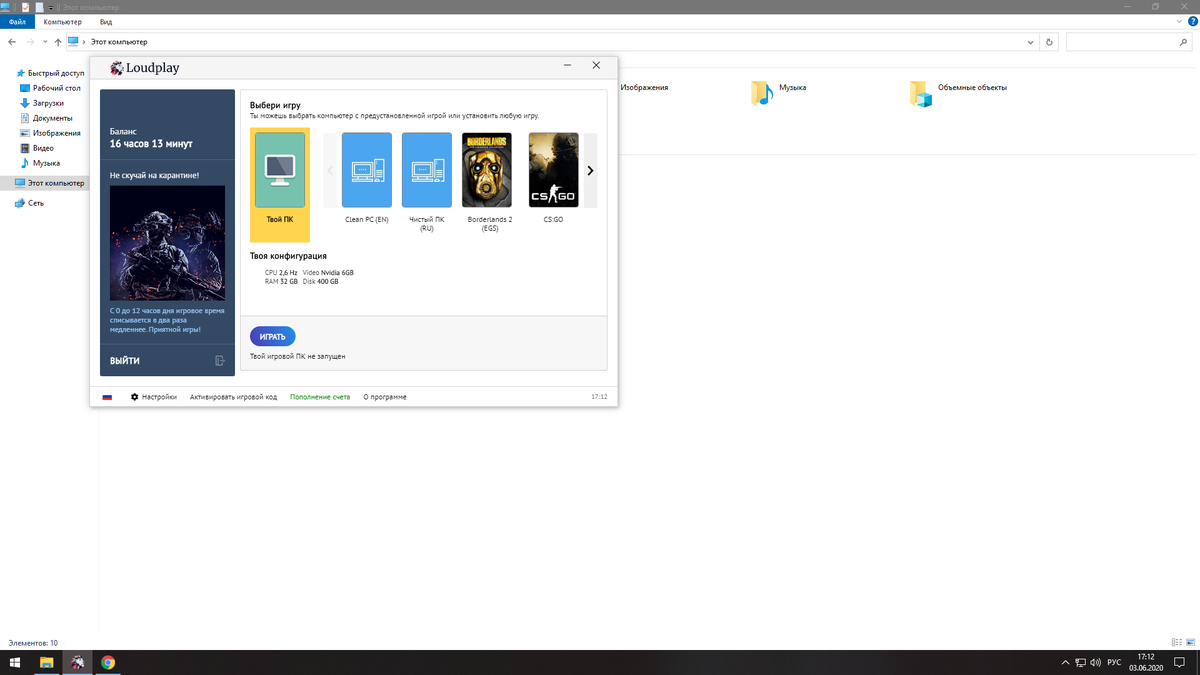The width and height of the screenshot is (1200, 675).
Task: Select the Объемные объекты folder icon
Action: pos(921,93)
